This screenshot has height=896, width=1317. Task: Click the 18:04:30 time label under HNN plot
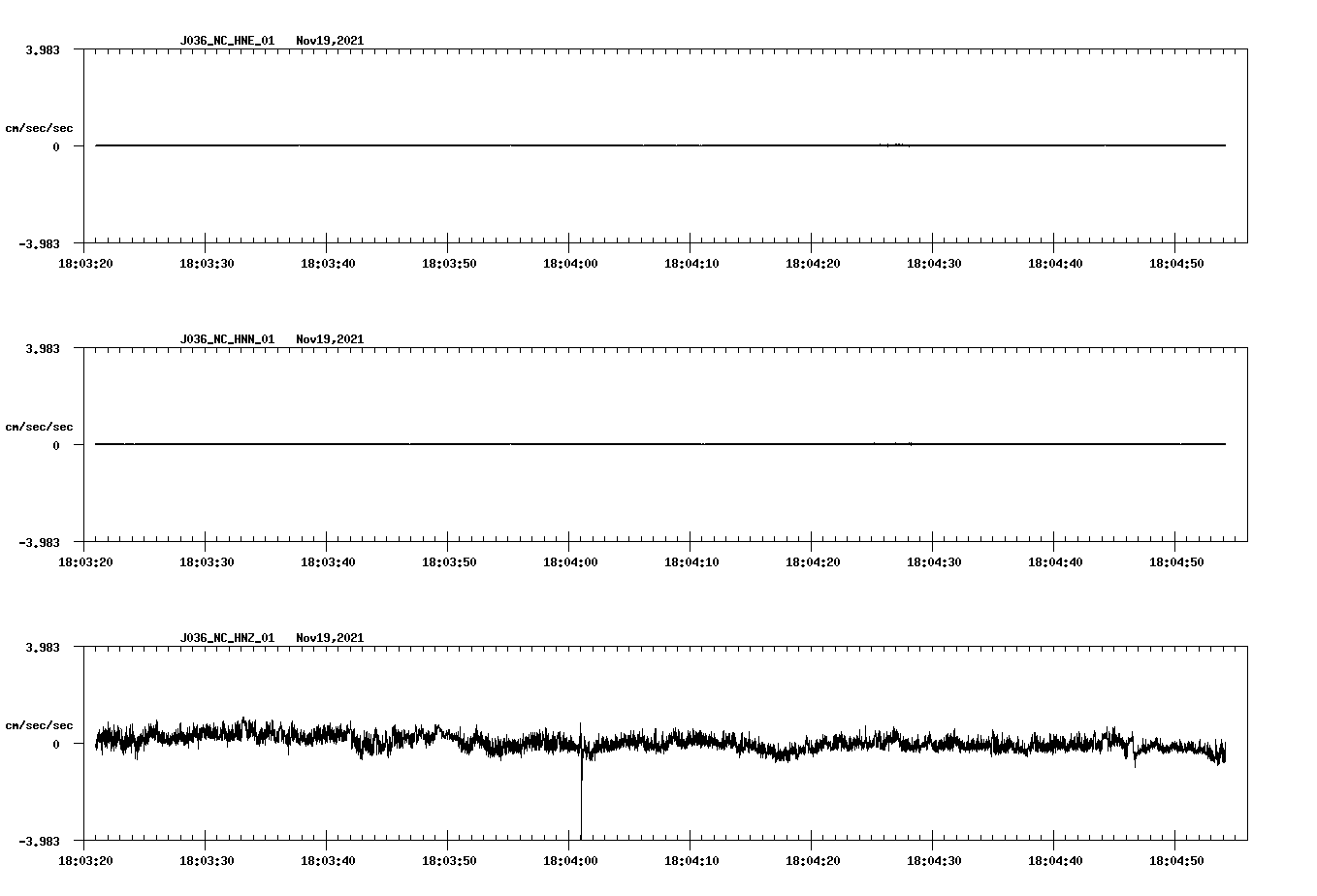[934, 561]
